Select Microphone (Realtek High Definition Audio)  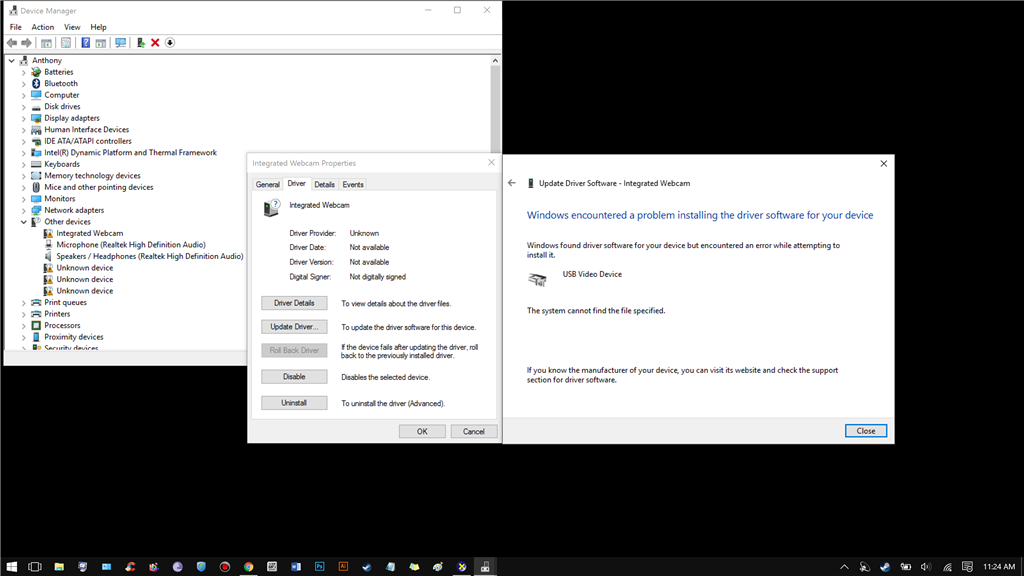131,245
